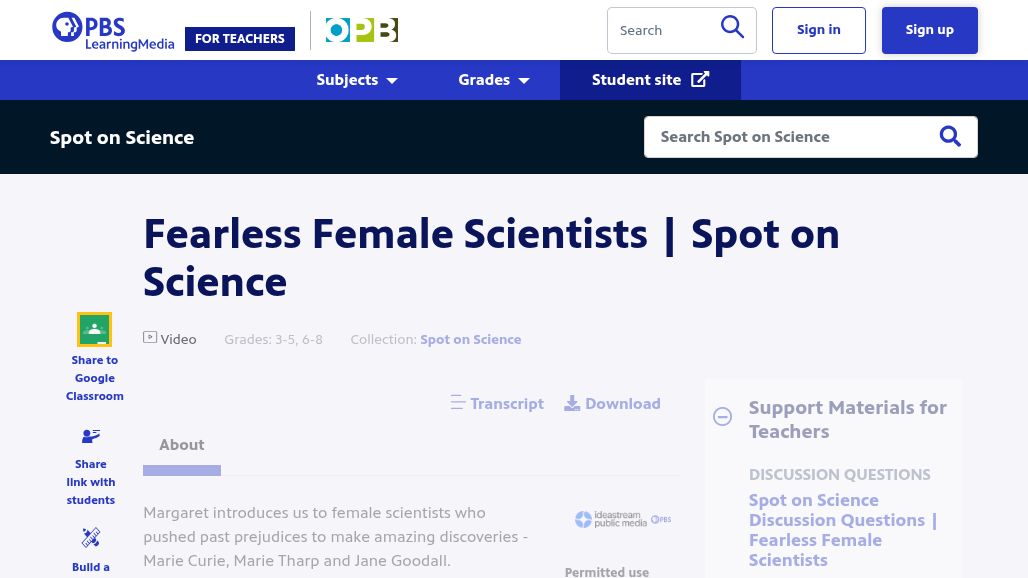
Task: Click the Share link with students icon
Action: pyautogui.click(x=90, y=436)
